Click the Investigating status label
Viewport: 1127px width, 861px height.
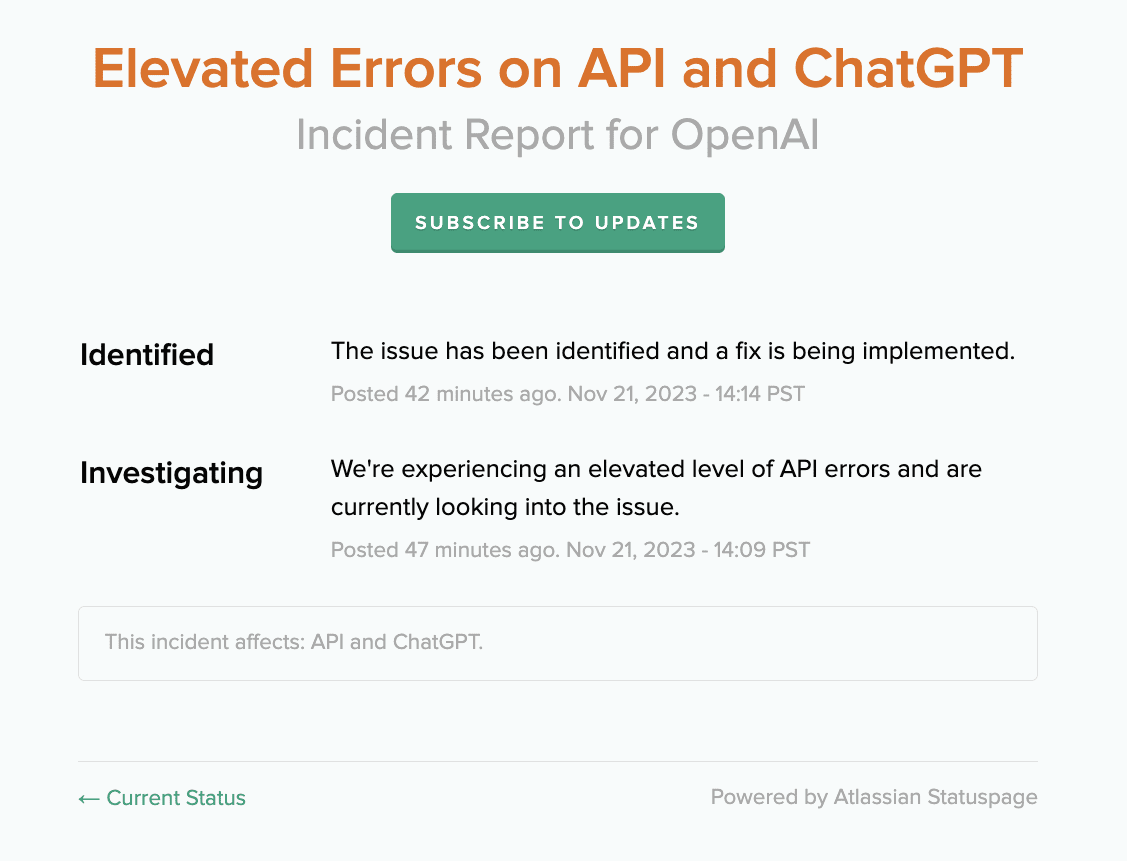click(x=171, y=473)
